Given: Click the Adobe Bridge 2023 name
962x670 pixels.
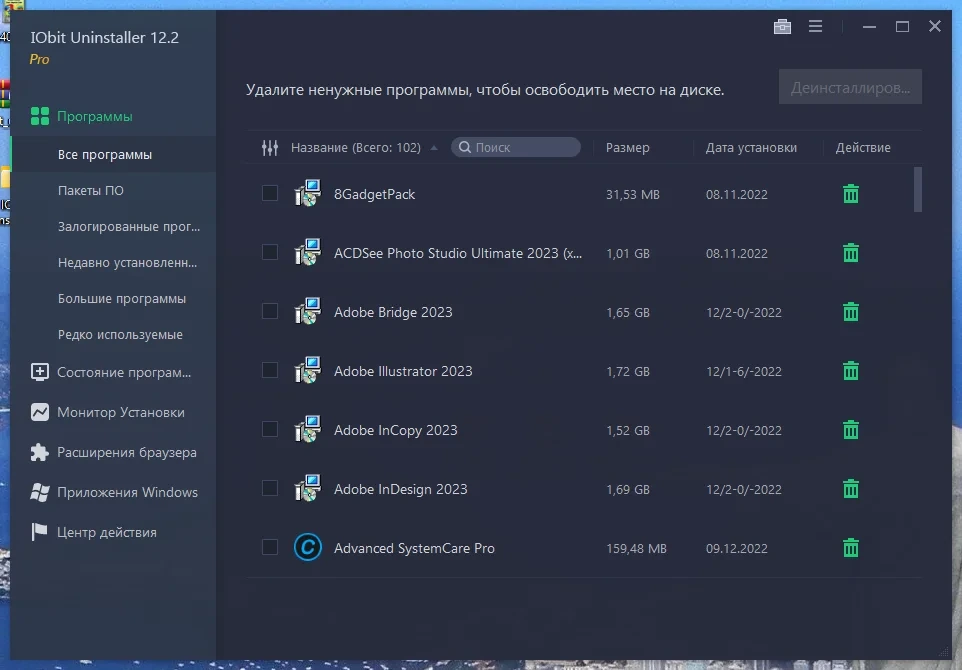Looking at the screenshot, I should pos(393,312).
